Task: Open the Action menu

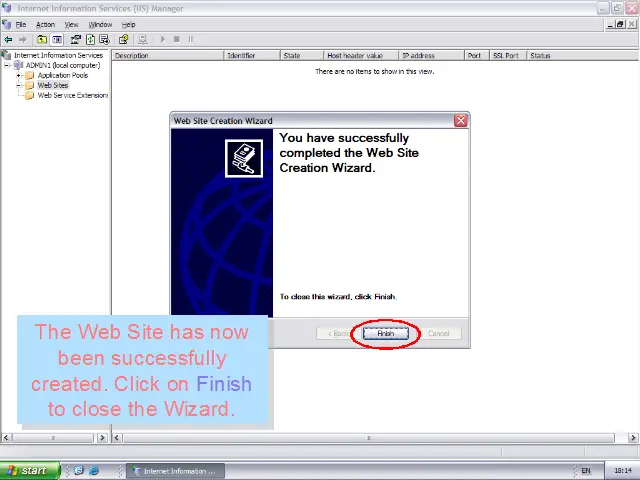Action: tap(45, 25)
